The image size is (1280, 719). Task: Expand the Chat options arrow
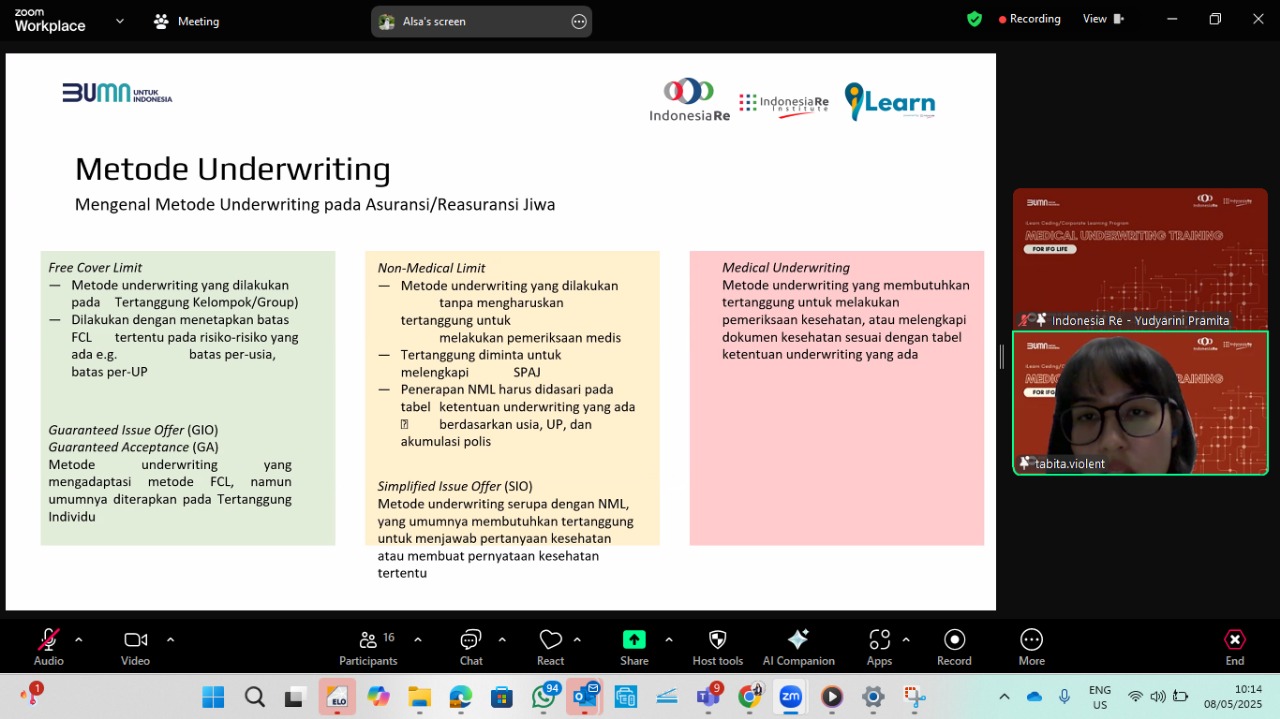click(502, 639)
